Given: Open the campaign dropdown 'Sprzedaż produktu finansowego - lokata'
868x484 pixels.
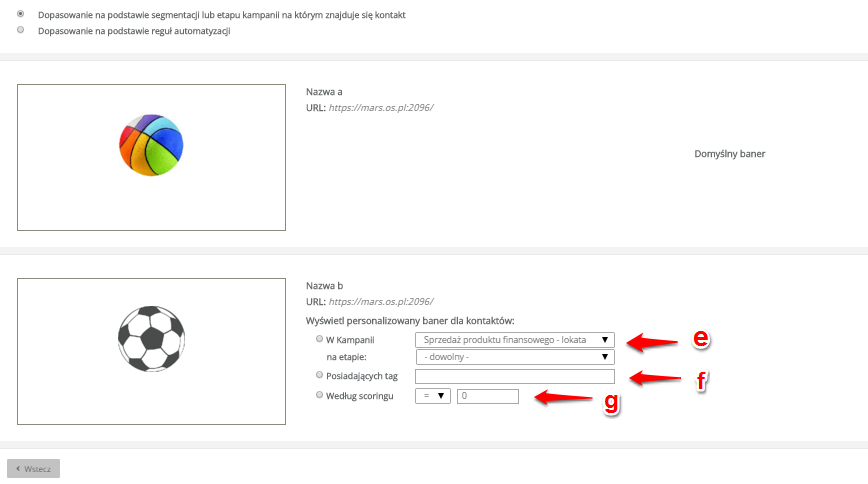Looking at the screenshot, I should [515, 340].
